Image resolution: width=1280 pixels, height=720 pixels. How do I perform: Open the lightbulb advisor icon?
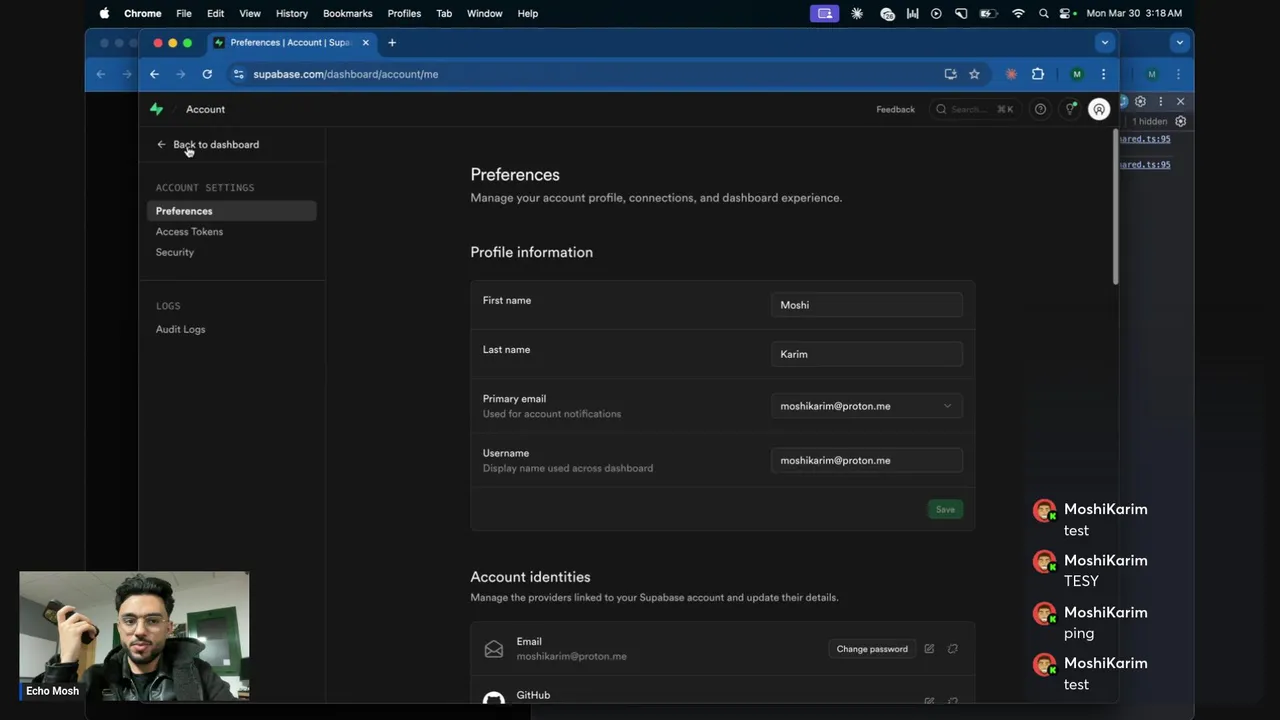(x=1070, y=109)
